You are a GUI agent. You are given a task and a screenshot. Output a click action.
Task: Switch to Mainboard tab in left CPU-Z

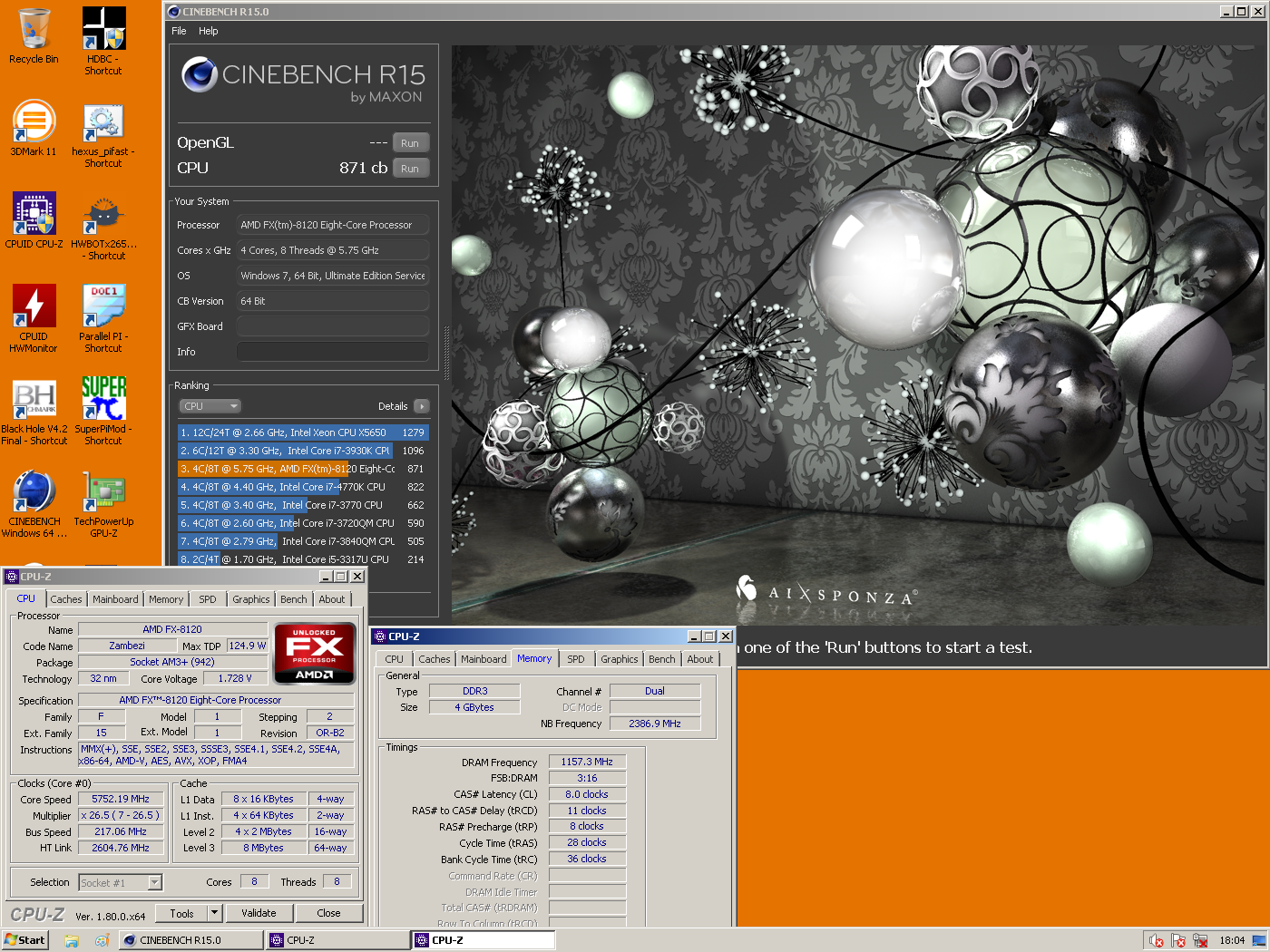[x=115, y=599]
